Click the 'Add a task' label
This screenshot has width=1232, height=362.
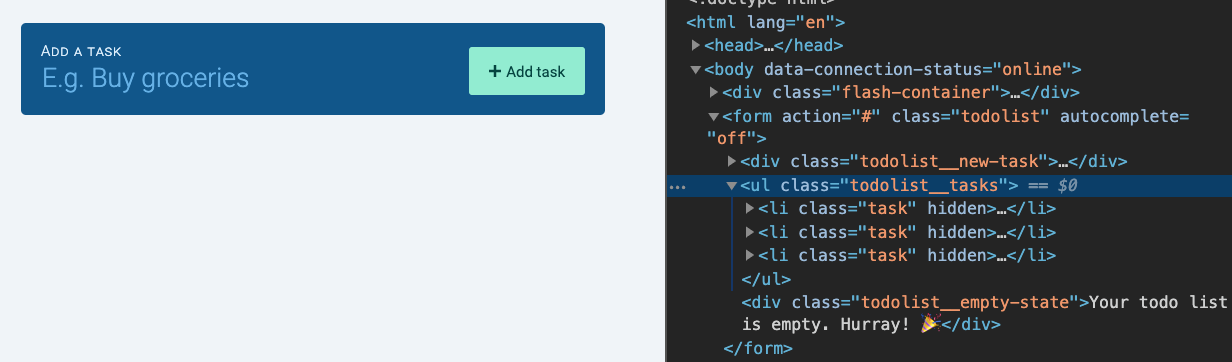tap(82, 50)
